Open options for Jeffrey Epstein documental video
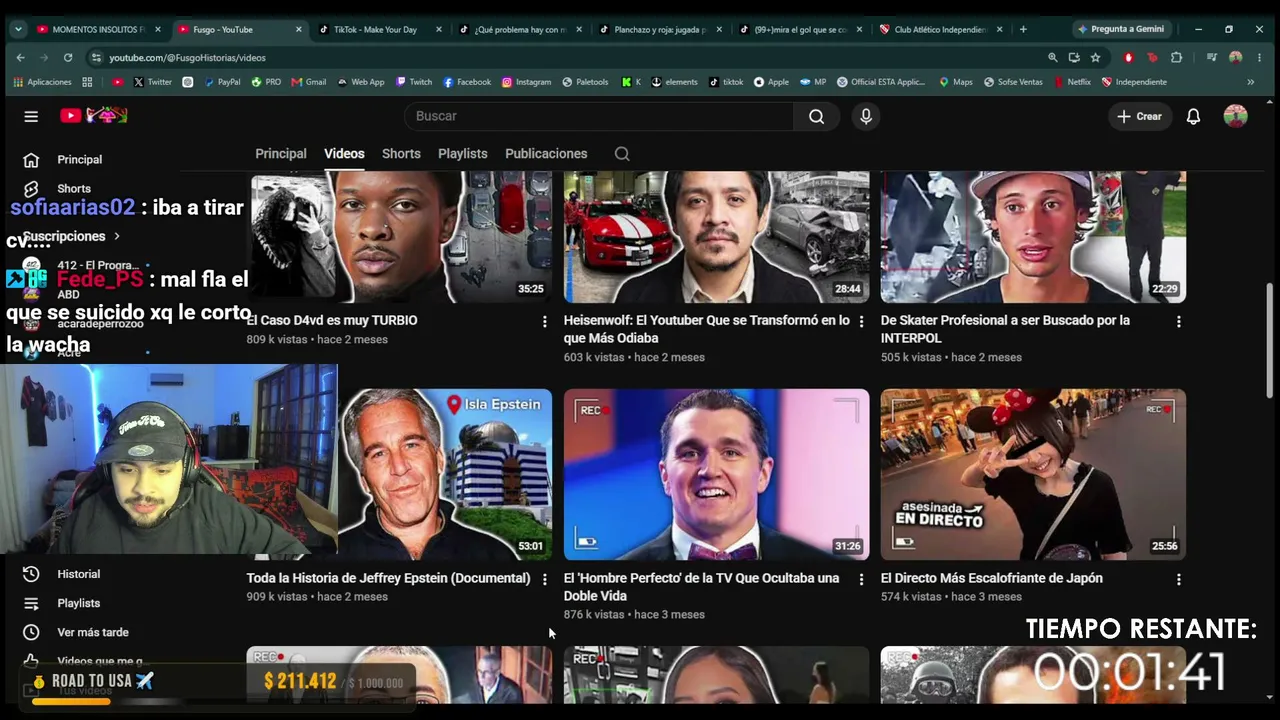The width and height of the screenshot is (1280, 720). (544, 579)
